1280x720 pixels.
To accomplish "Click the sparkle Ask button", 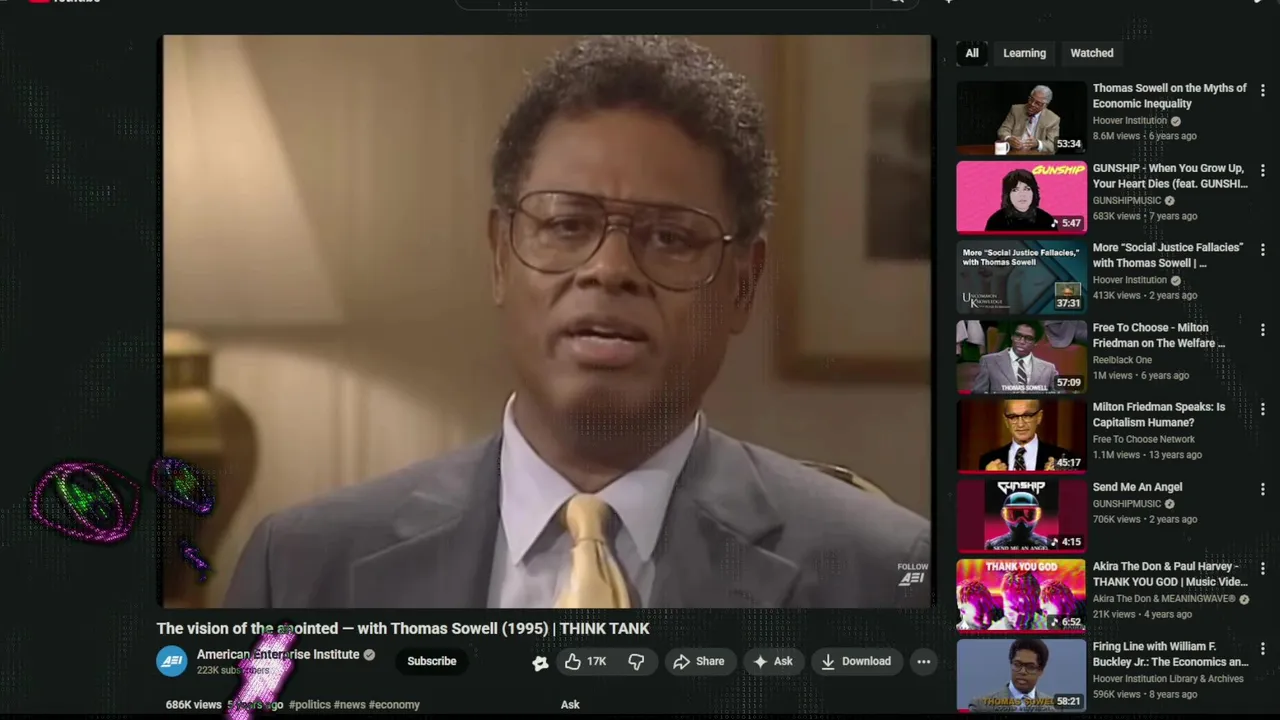I will pyautogui.click(x=773, y=661).
